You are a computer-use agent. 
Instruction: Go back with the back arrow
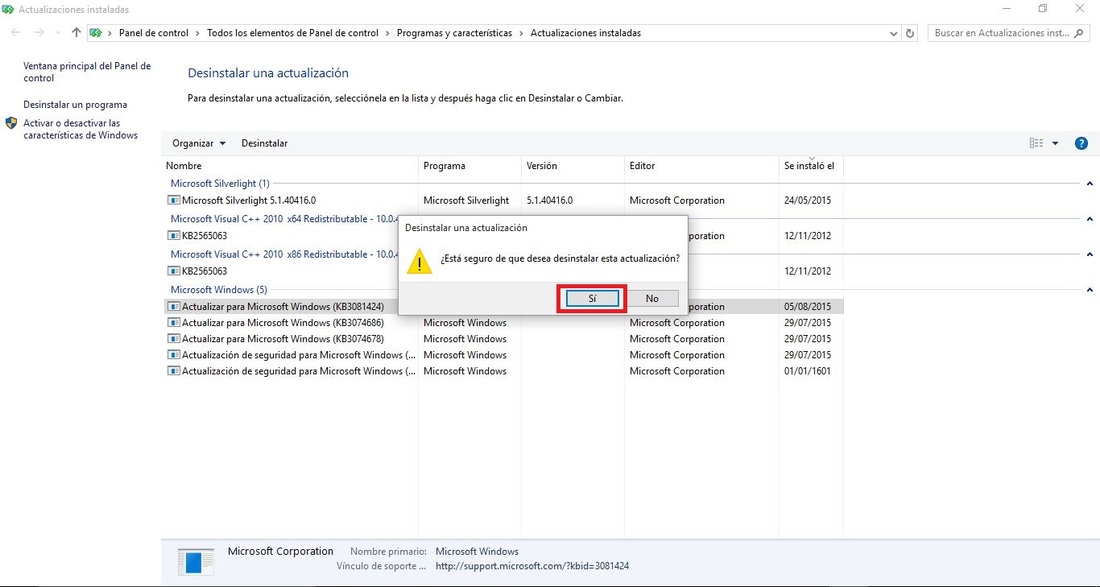(15, 33)
